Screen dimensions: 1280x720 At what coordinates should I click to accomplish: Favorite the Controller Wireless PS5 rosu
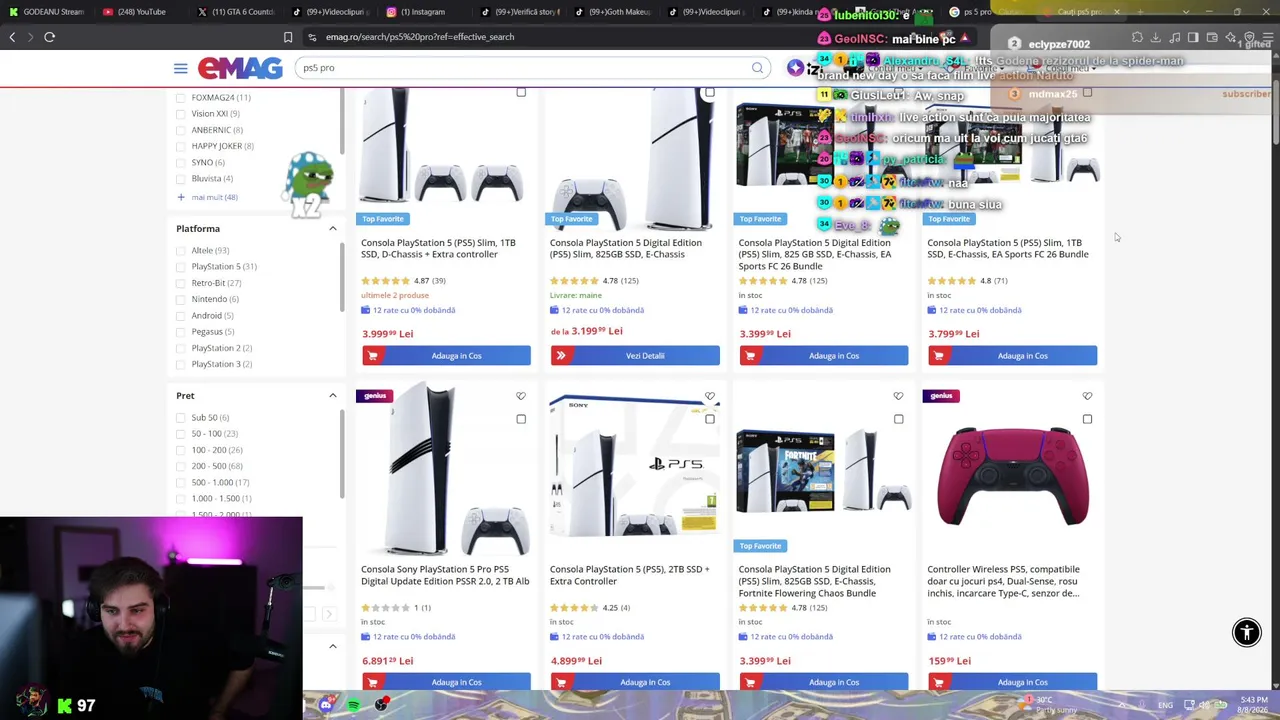click(x=1087, y=396)
